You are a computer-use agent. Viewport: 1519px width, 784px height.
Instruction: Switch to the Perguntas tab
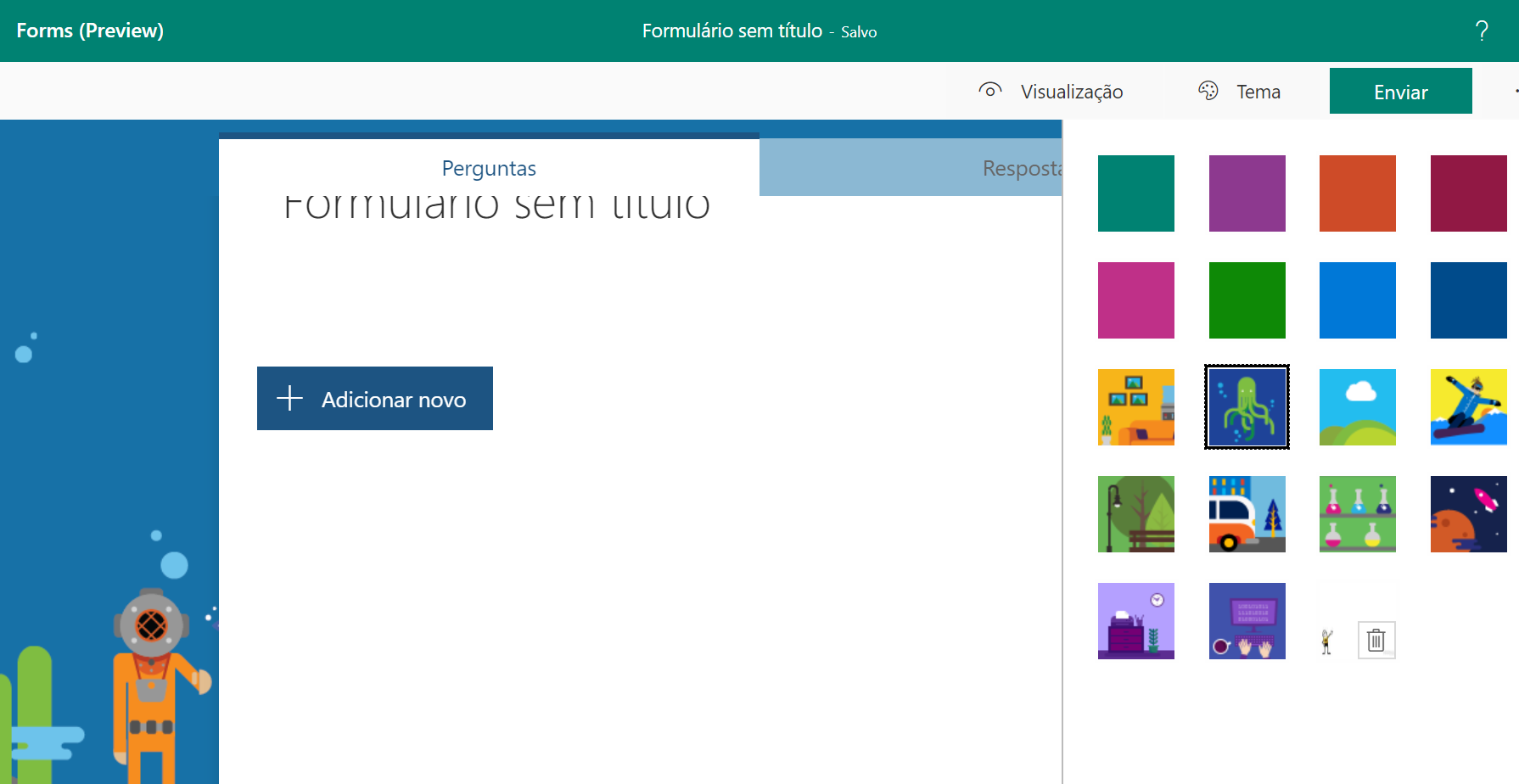click(x=489, y=168)
